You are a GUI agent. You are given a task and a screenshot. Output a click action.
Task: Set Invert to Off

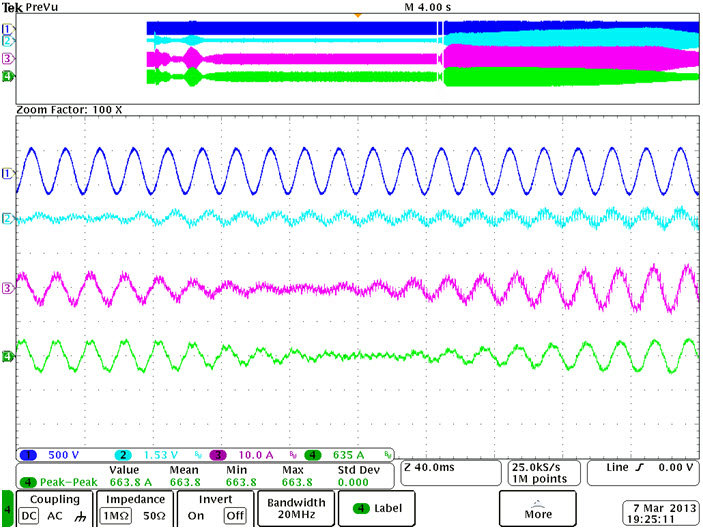235,516
